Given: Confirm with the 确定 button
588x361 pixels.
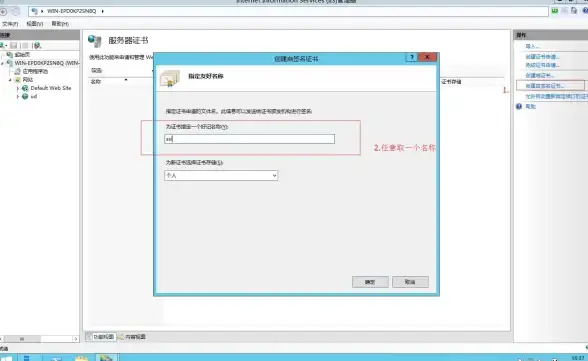Looking at the screenshot, I should pyautogui.click(x=370, y=282).
